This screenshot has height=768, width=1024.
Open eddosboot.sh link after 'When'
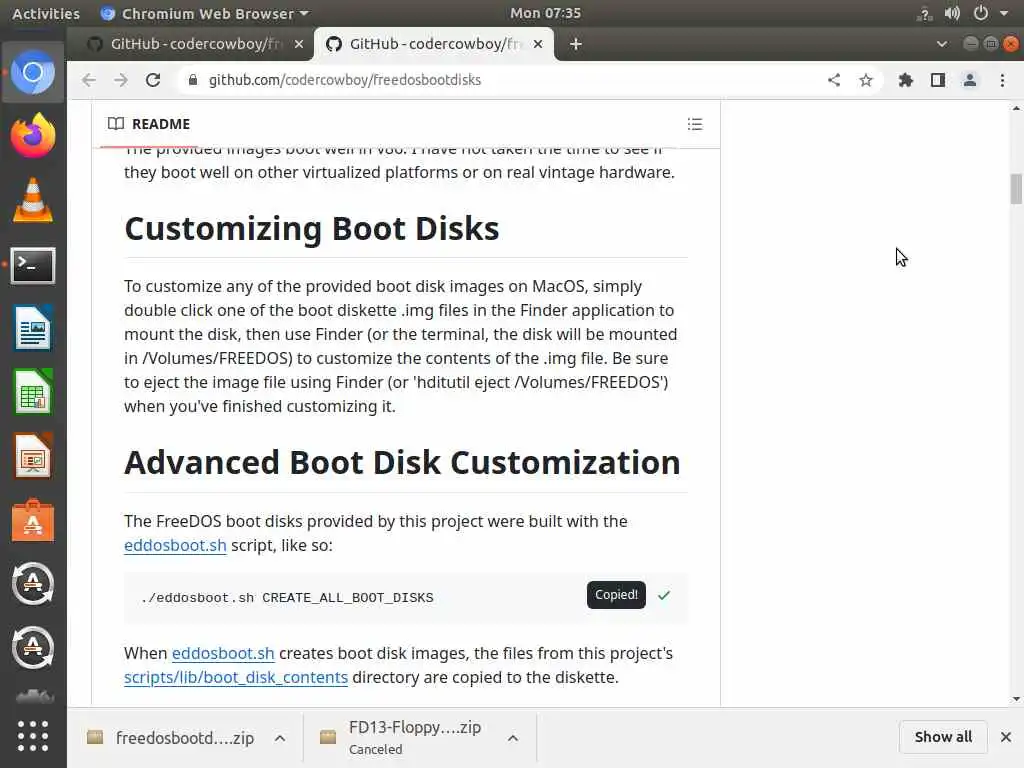click(223, 654)
